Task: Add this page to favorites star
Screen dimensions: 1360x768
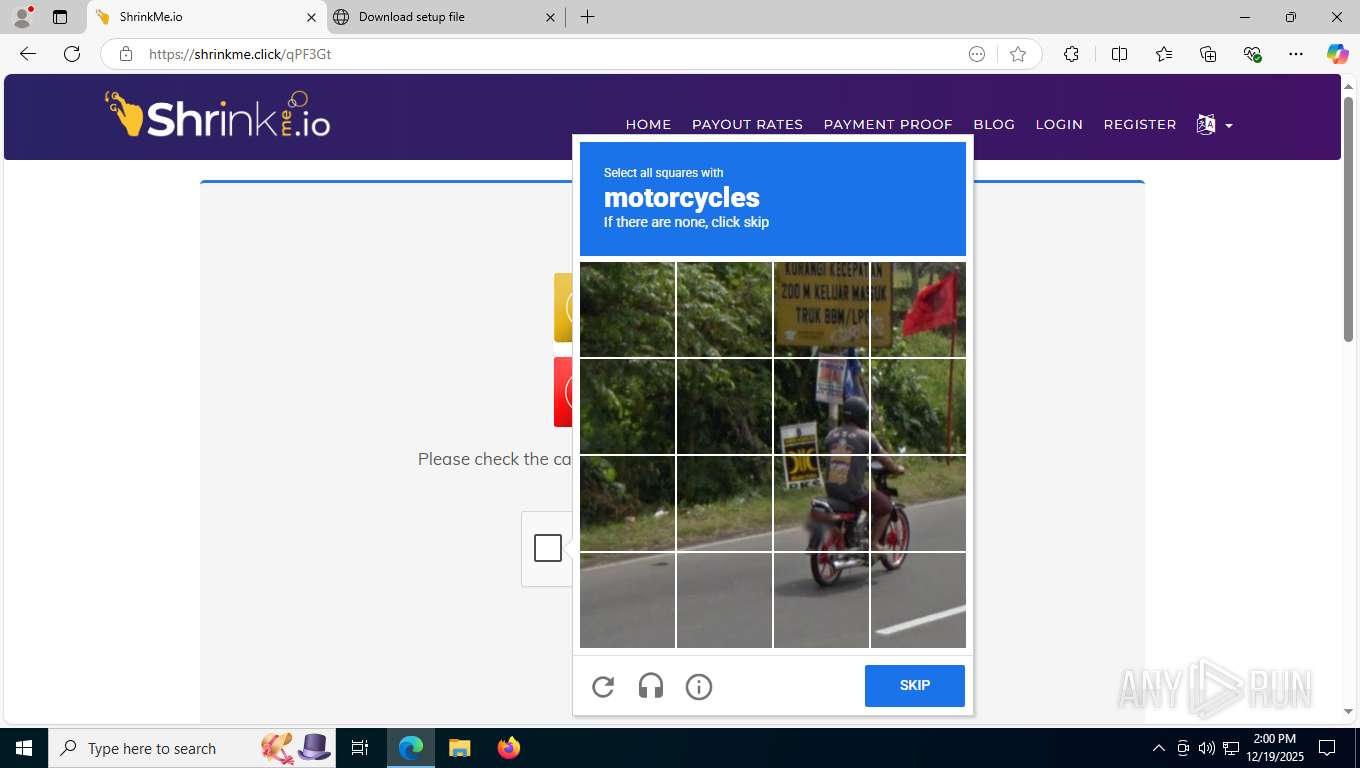Action: [x=1018, y=54]
